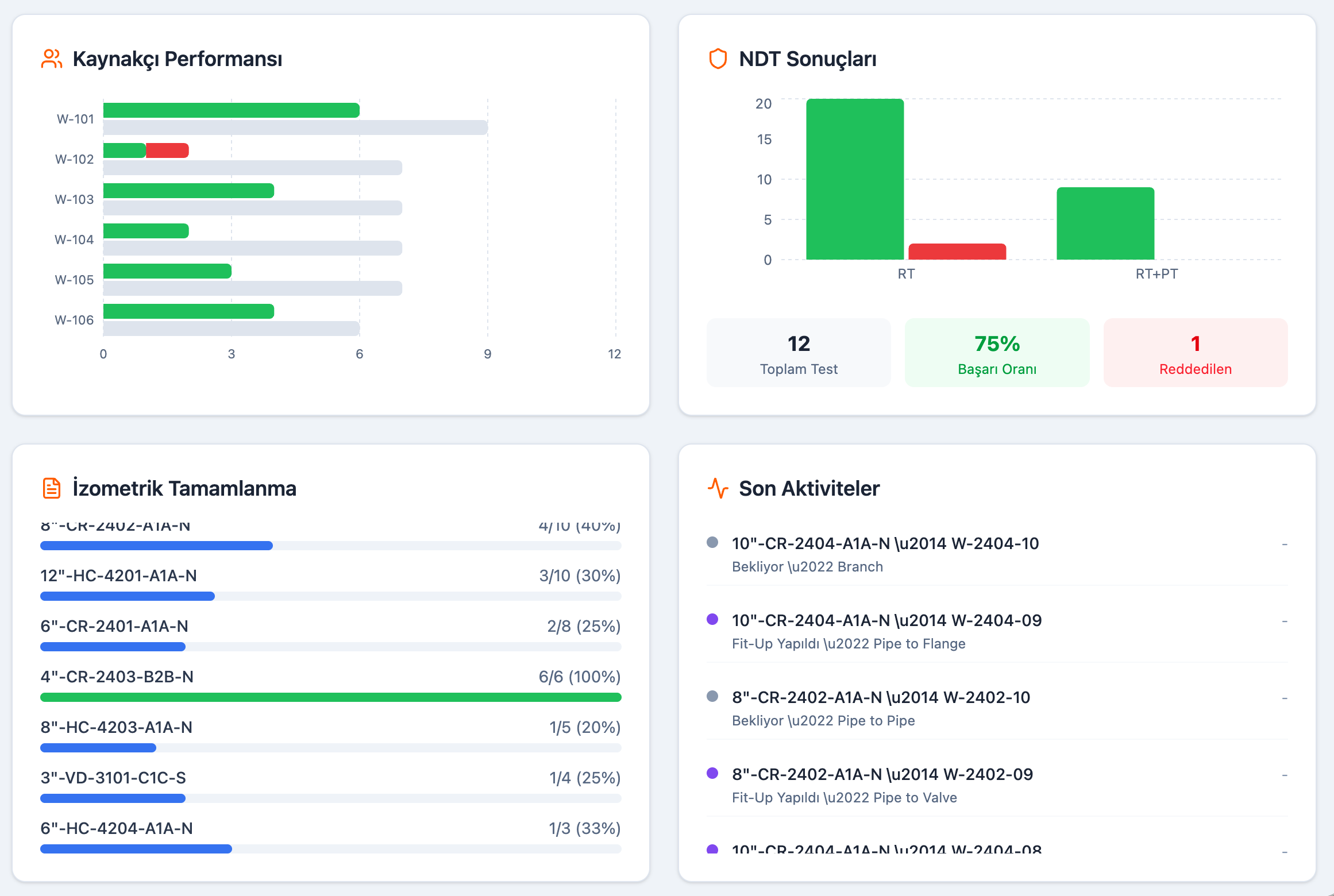Select isometric 4"-CR-2403-B2B-N label
This screenshot has width=1334, height=896.
tap(117, 677)
